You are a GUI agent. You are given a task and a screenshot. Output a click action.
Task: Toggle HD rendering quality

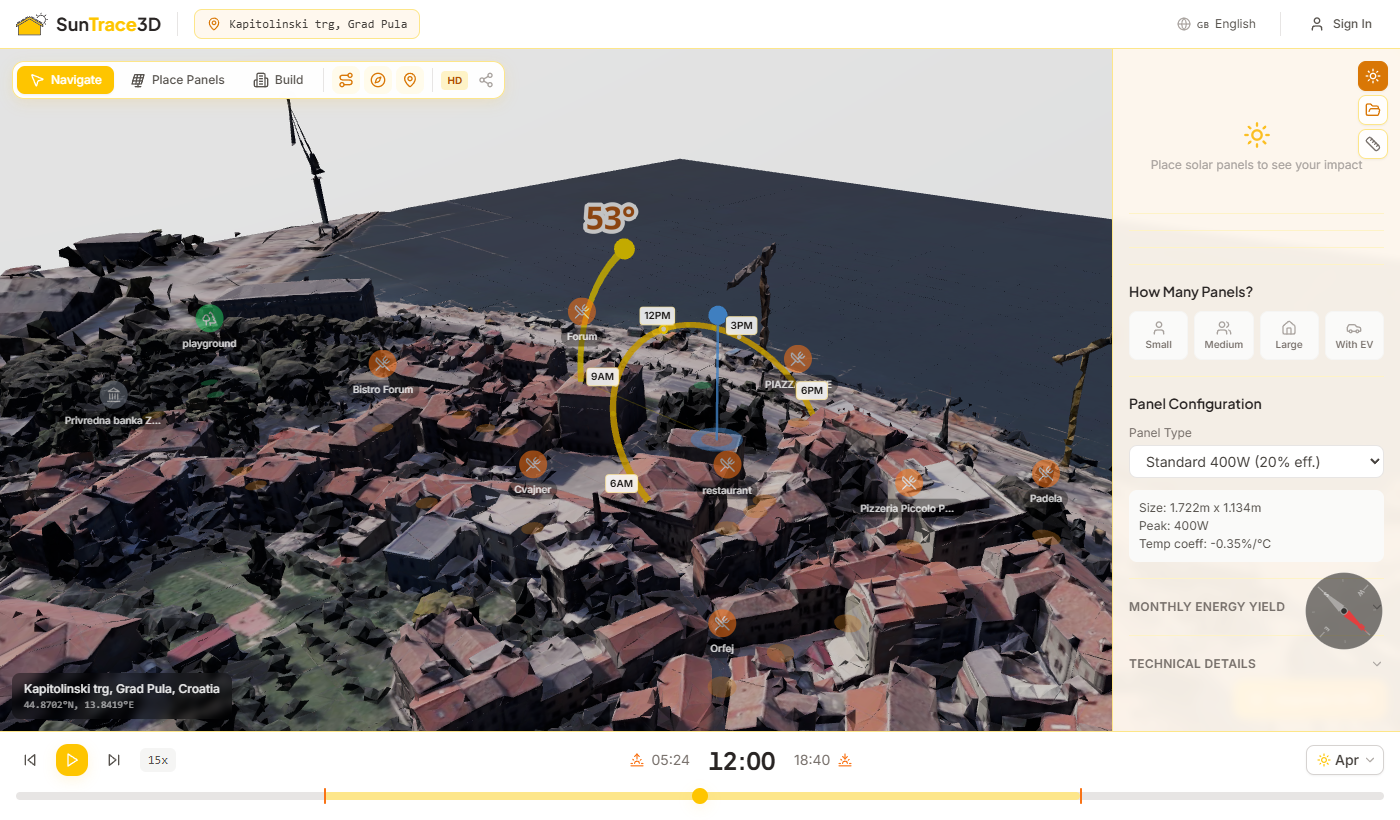(x=454, y=80)
